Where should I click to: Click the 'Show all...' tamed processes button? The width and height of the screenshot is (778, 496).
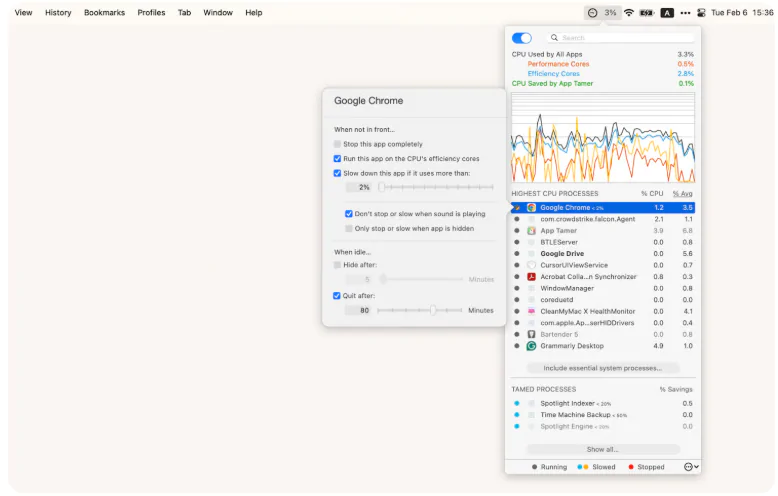(602, 450)
